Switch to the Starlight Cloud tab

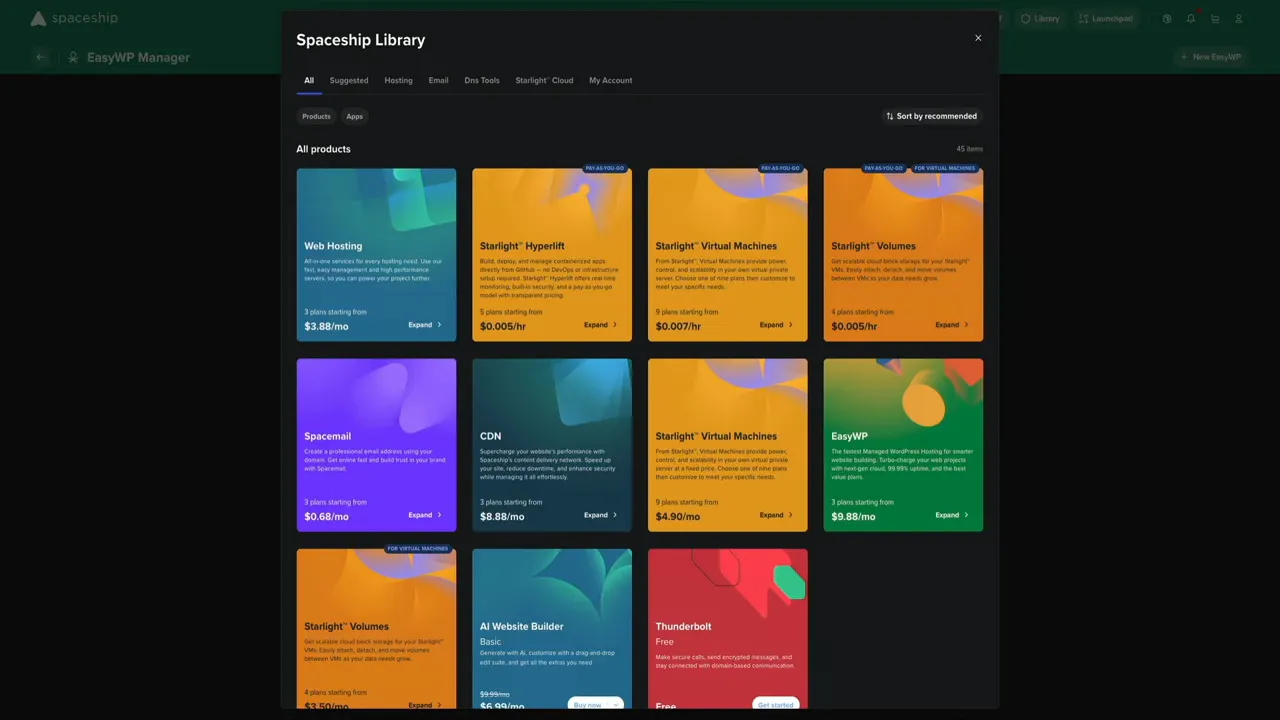point(544,80)
